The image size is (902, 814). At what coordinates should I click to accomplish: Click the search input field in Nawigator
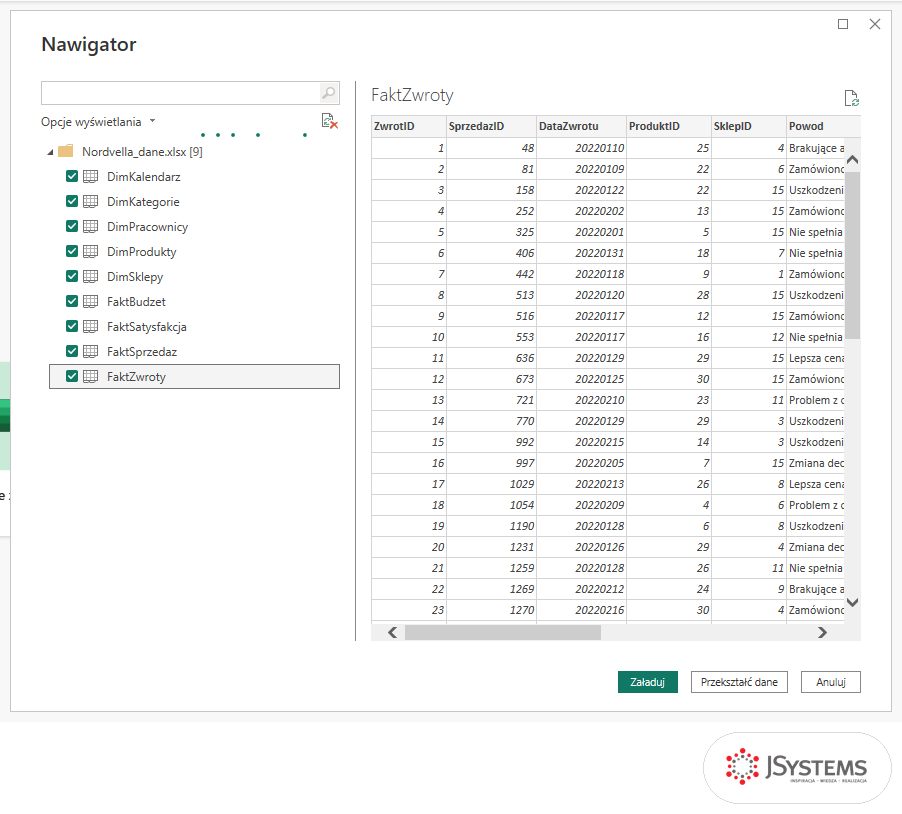[181, 93]
